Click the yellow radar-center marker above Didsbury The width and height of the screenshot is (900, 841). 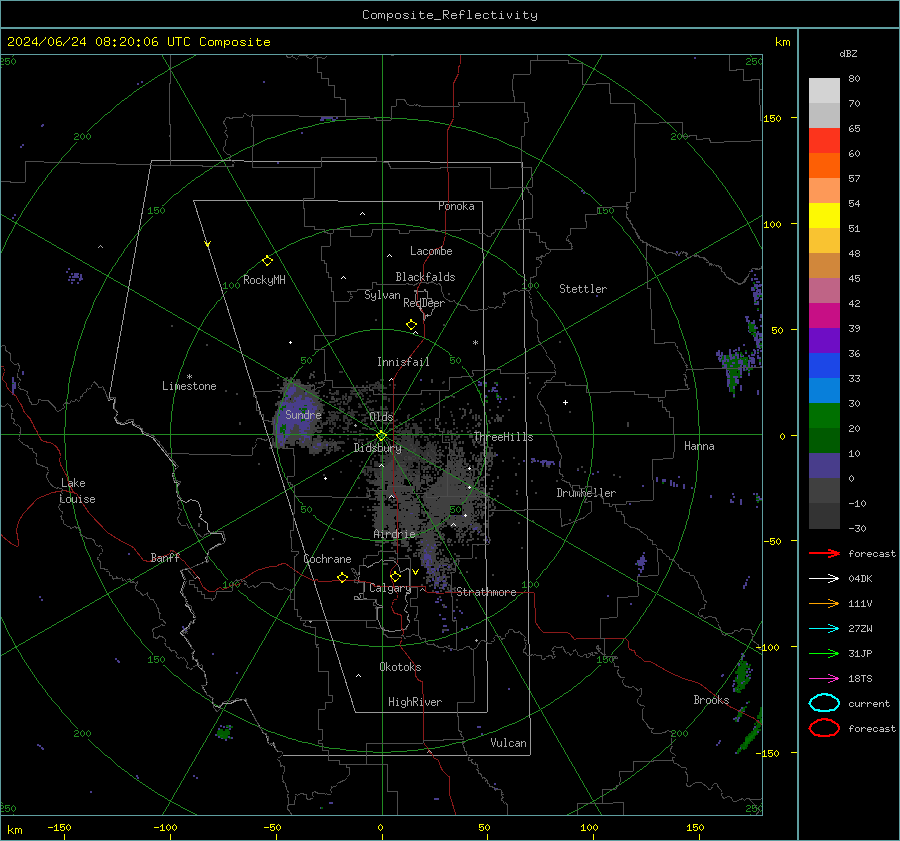381,436
